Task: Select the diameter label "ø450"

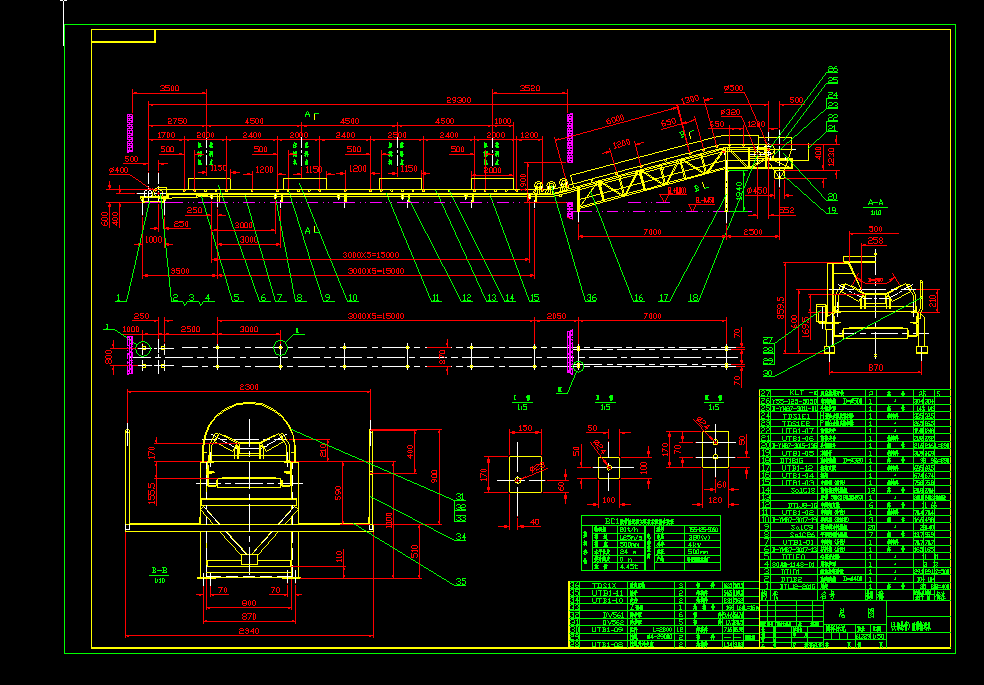Action: pyautogui.click(x=757, y=191)
